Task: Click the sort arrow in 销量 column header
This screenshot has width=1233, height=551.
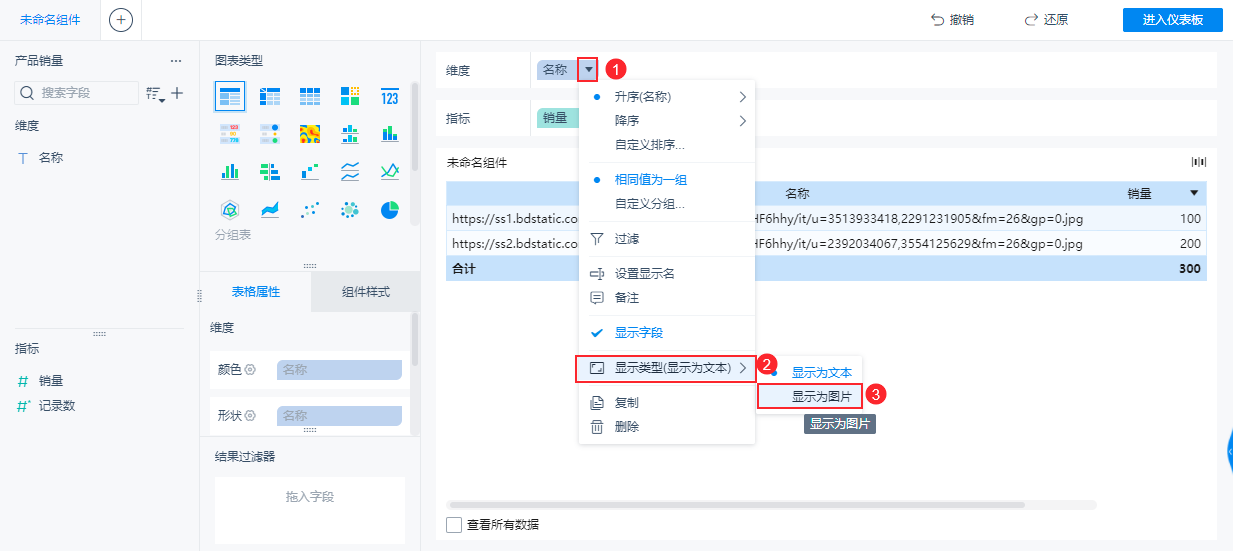Action: pos(1194,193)
